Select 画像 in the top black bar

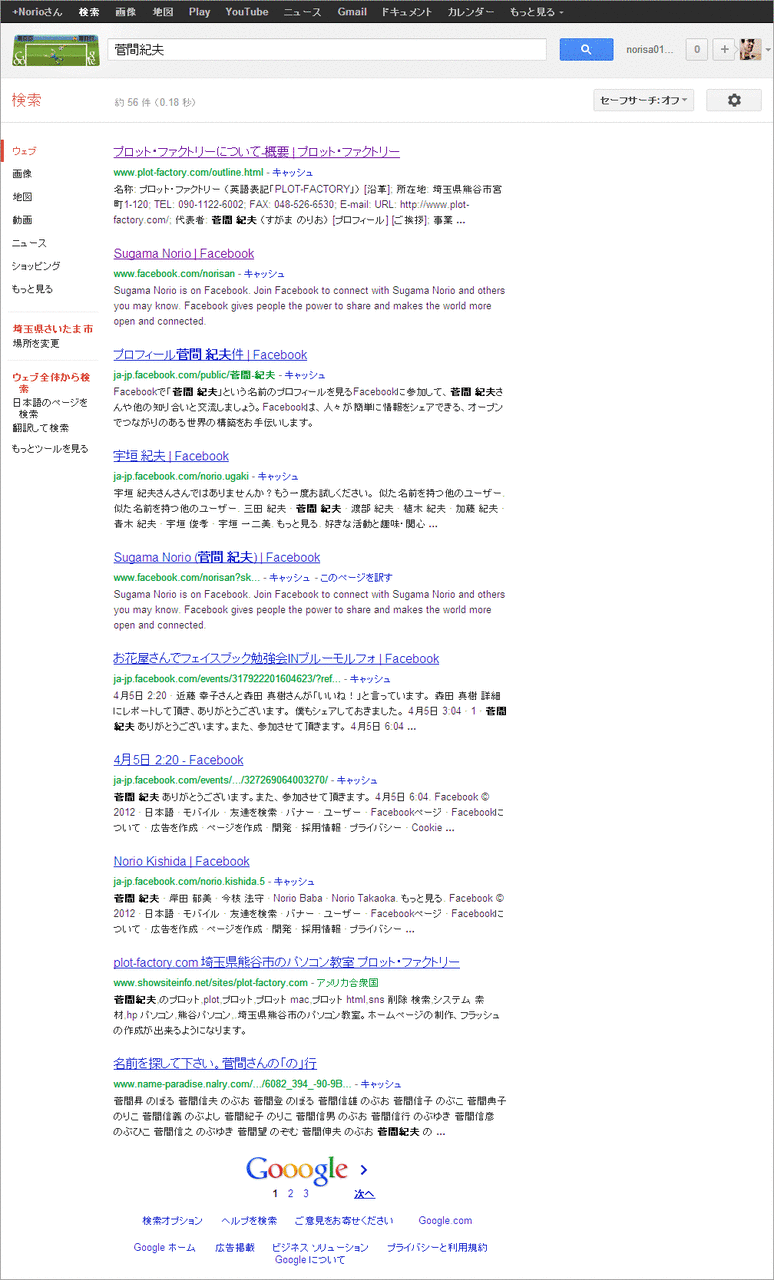coord(125,12)
